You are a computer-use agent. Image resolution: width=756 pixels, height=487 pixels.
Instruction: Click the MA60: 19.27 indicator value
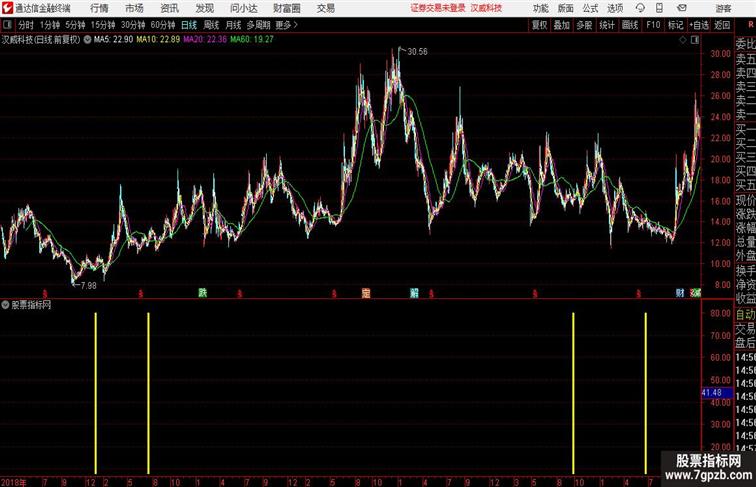252,40
